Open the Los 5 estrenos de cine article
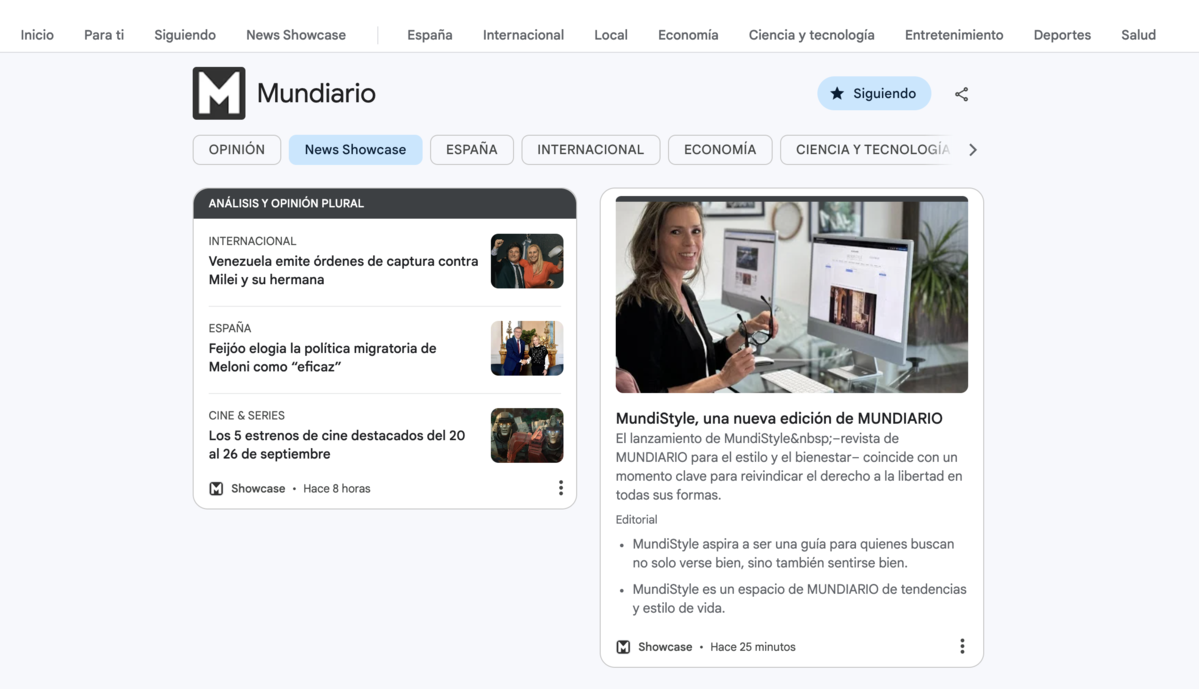The width and height of the screenshot is (1199, 689). (x=336, y=445)
